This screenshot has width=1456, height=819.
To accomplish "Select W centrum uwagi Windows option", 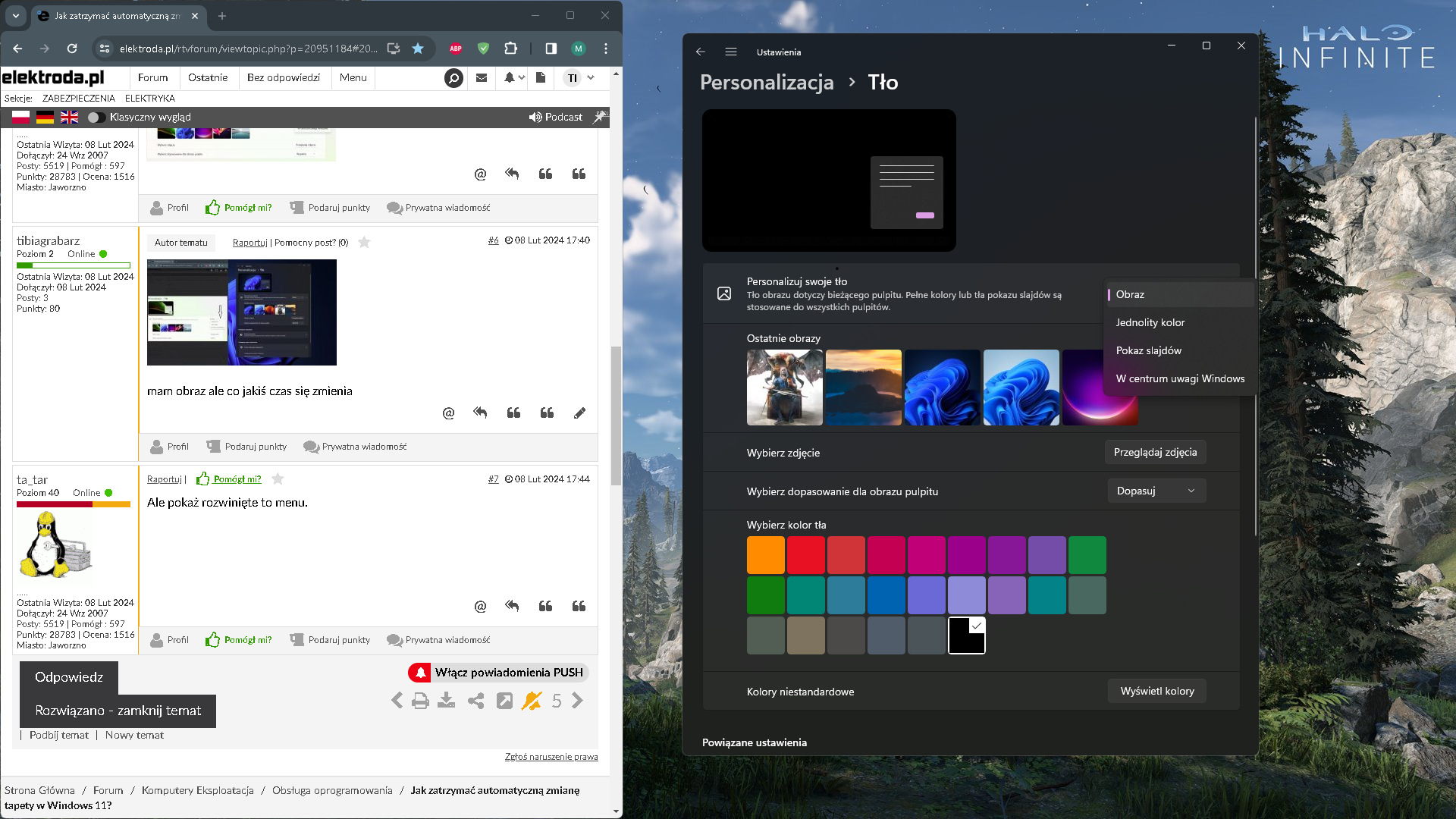I will (1180, 378).
